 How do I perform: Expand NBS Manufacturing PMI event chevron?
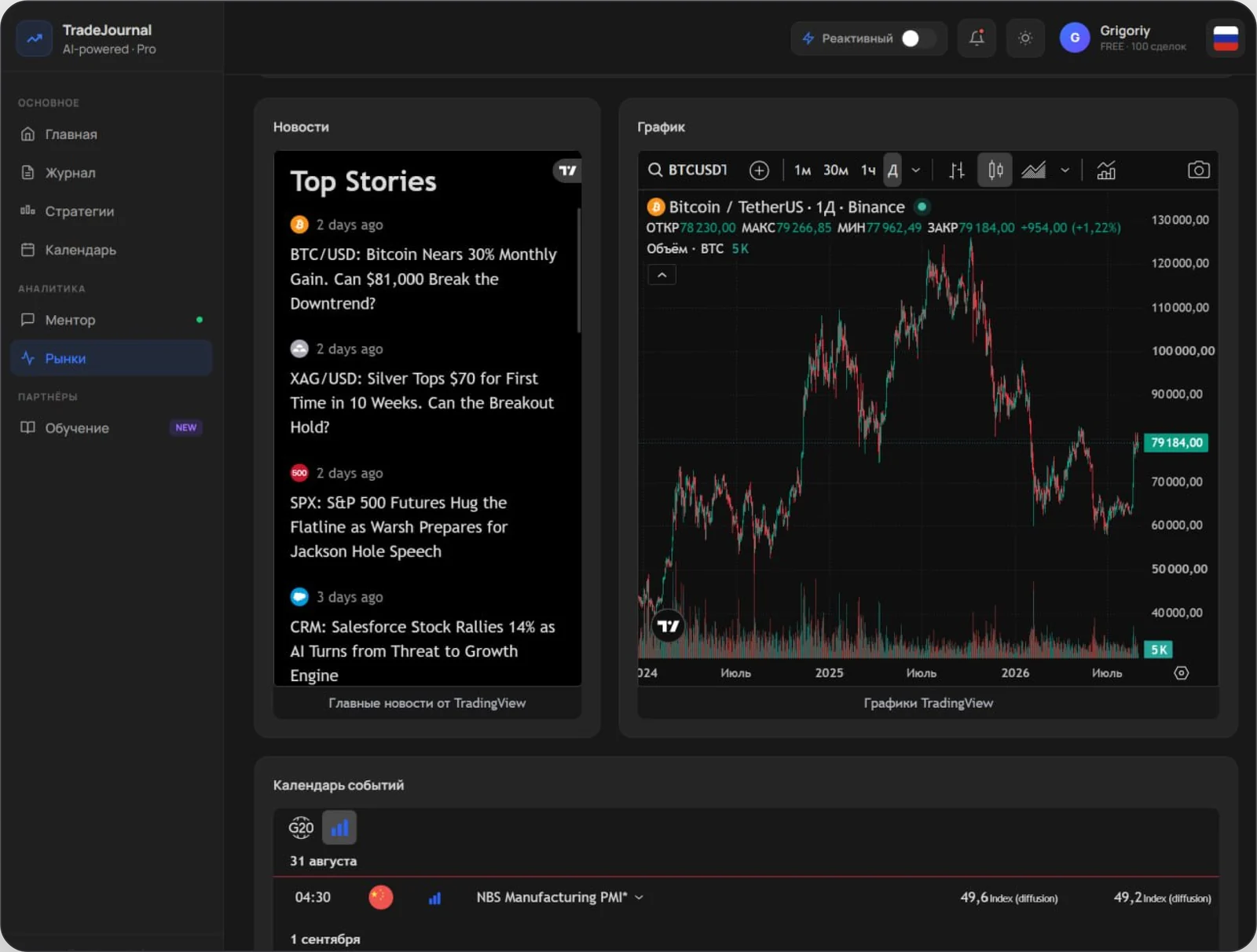pos(639,897)
